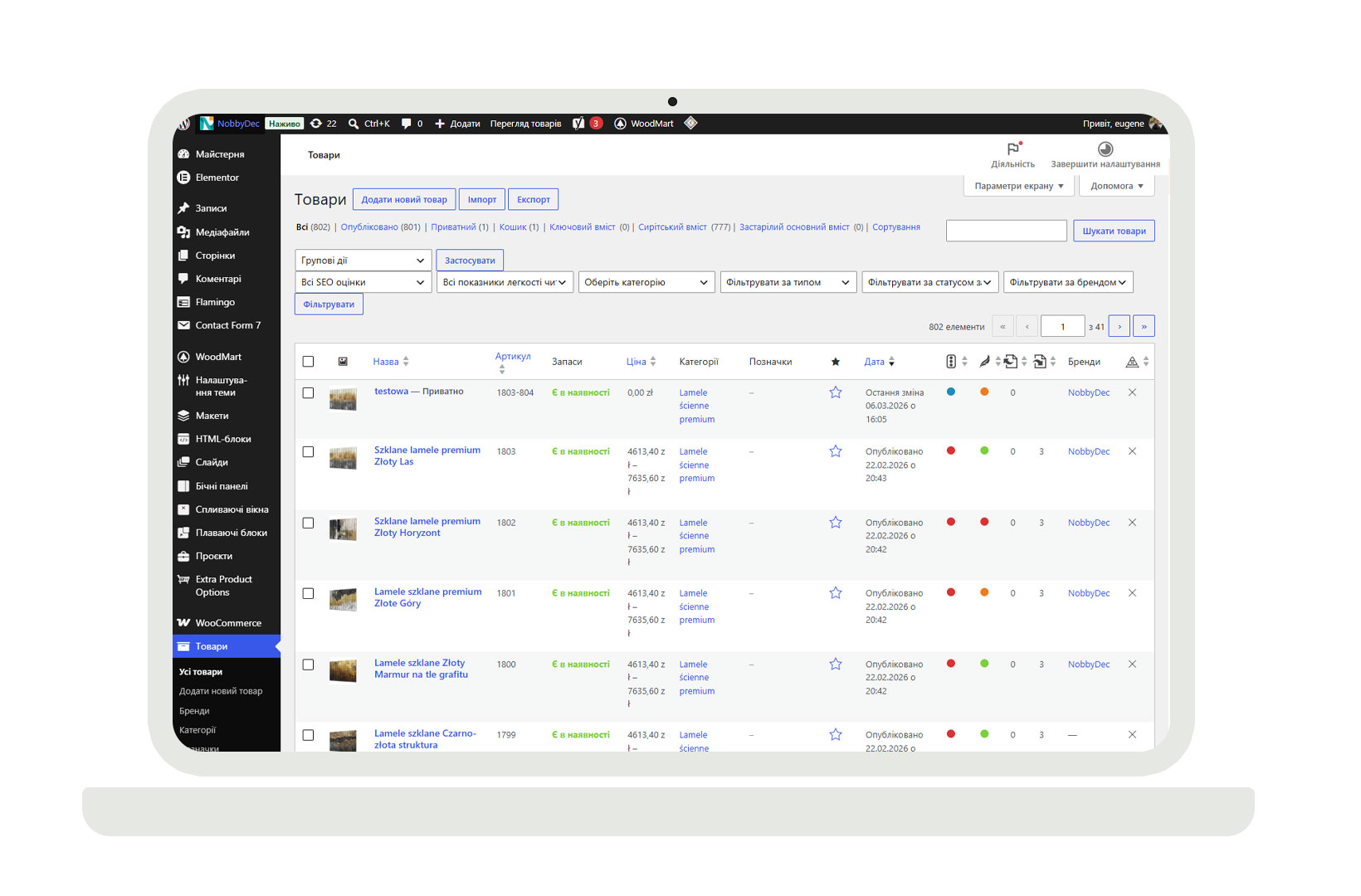Open the Всі SEO оцінки dropdown
1361x896 pixels.
coord(363,282)
